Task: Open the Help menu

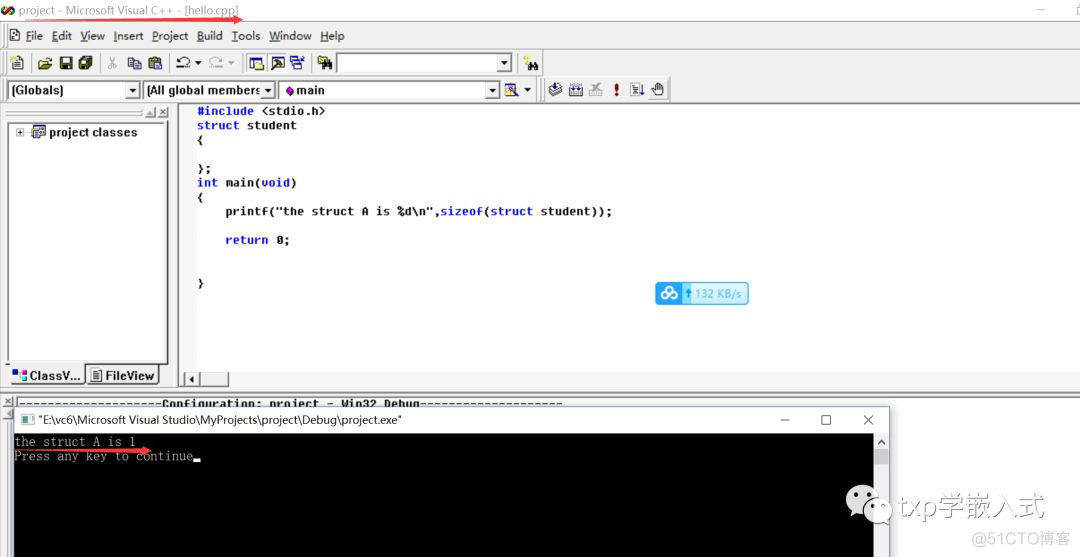Action: 332,36
